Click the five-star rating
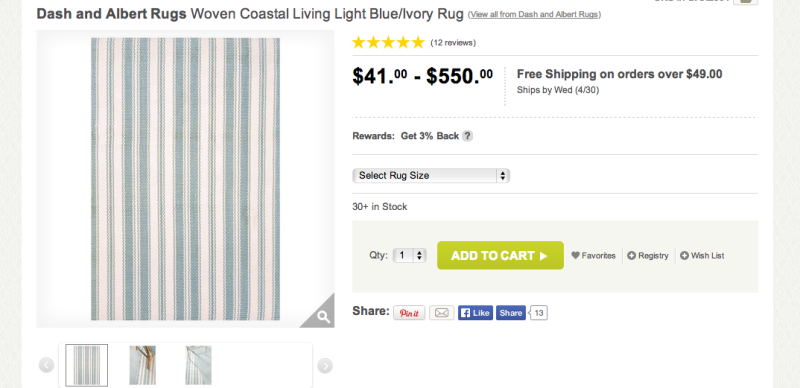Screen dimensions: 800x388 click(388, 42)
